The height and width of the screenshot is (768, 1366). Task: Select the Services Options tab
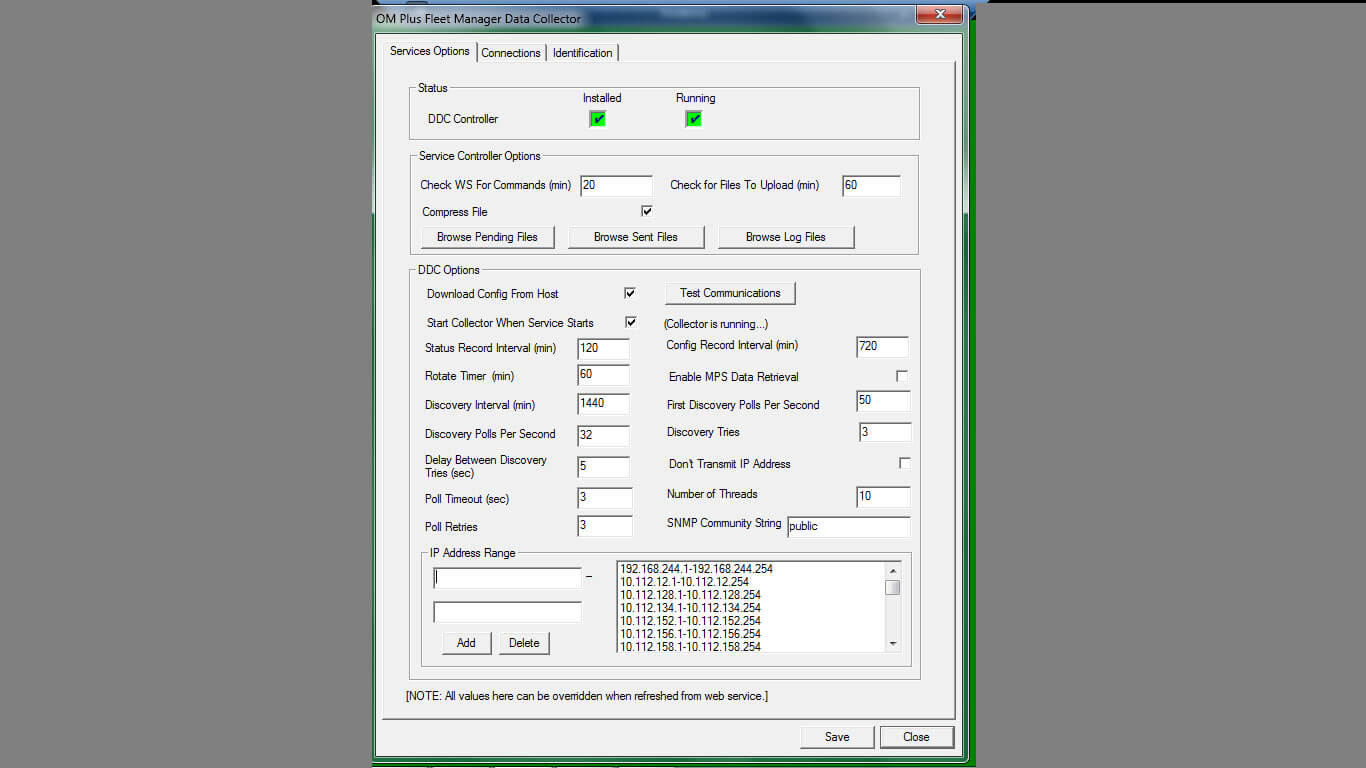click(429, 52)
